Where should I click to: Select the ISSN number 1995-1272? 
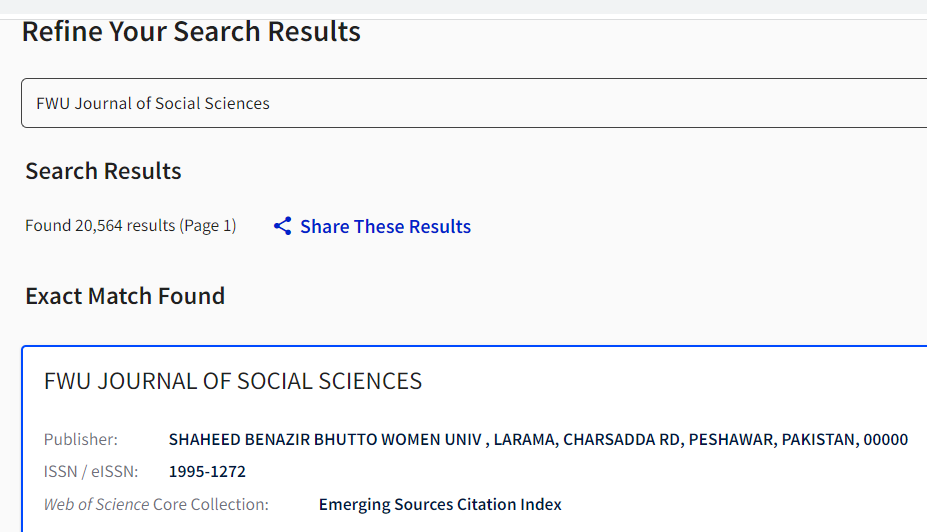coord(207,471)
